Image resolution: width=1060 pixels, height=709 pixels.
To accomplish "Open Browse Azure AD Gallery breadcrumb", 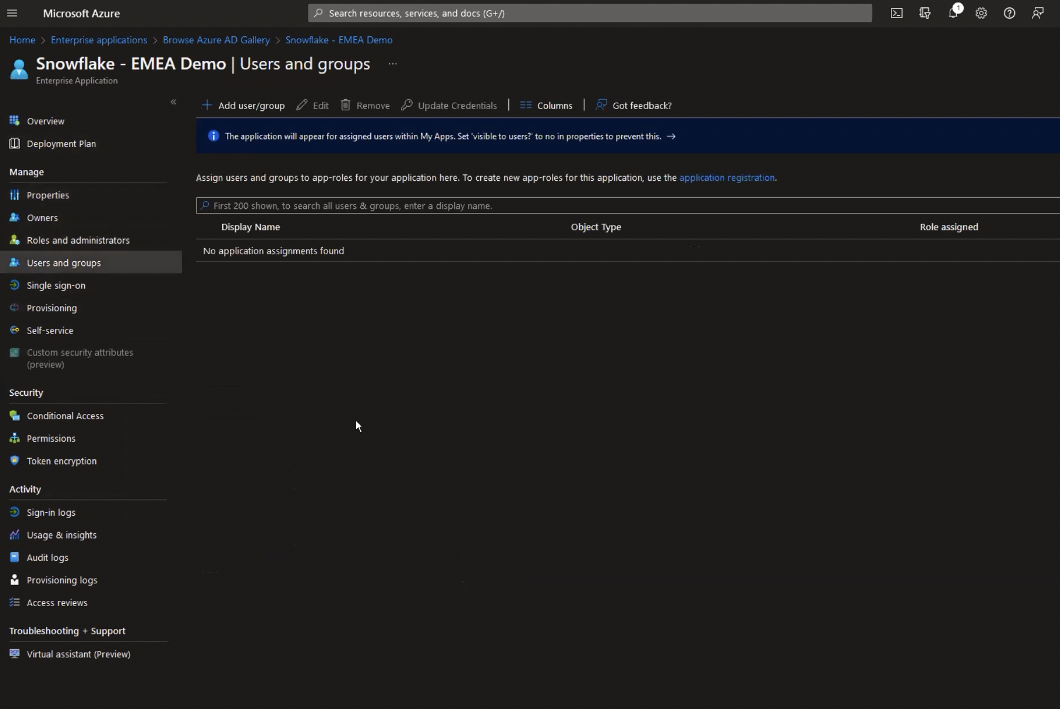I will coord(216,40).
